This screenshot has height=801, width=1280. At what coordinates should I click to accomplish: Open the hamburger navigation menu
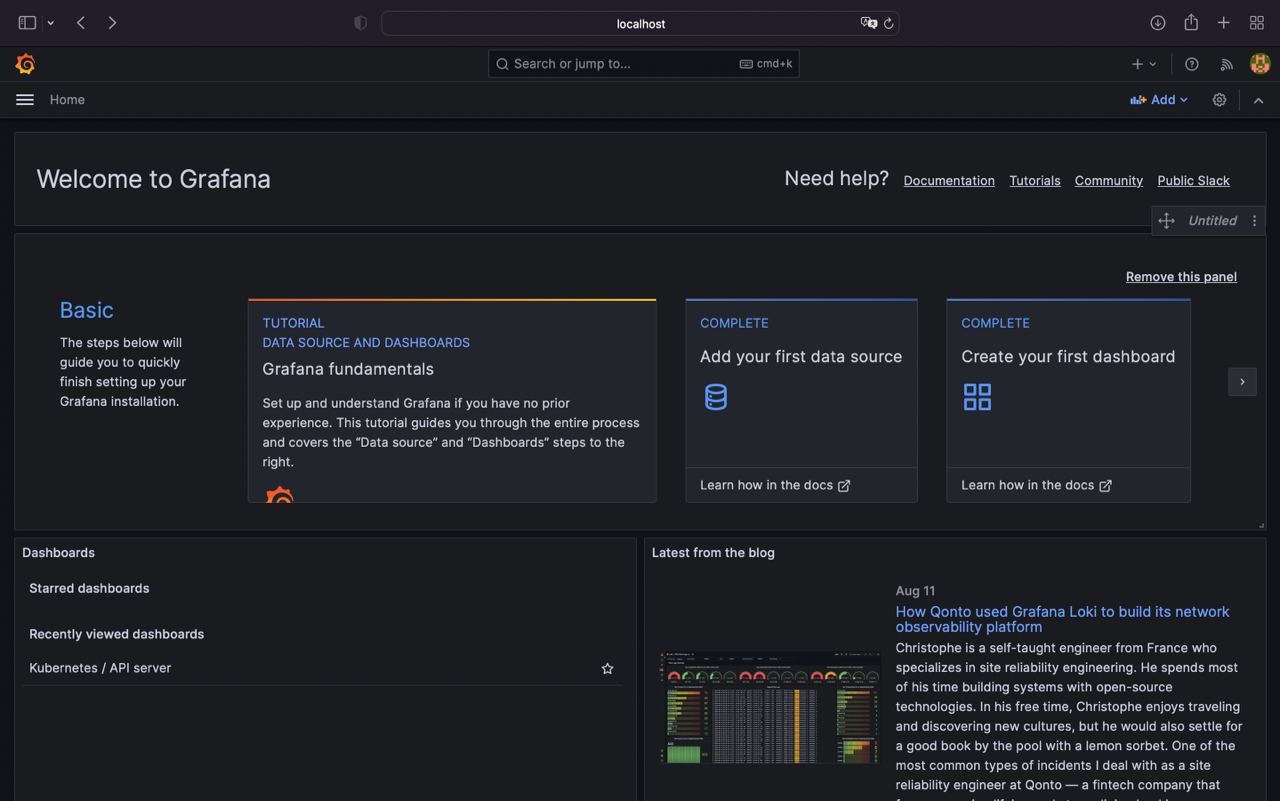pos(25,100)
